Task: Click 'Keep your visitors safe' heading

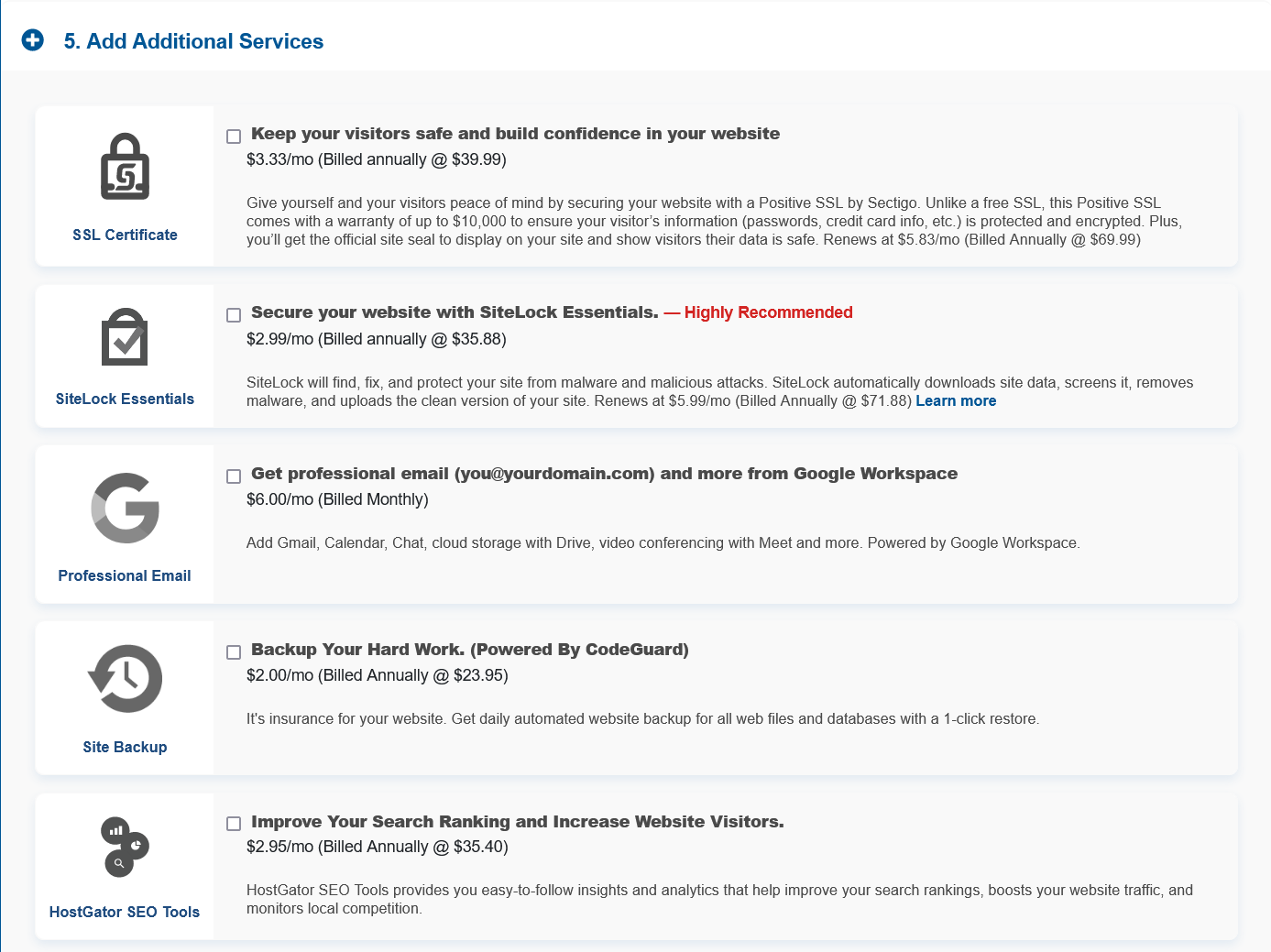Action: tap(515, 134)
